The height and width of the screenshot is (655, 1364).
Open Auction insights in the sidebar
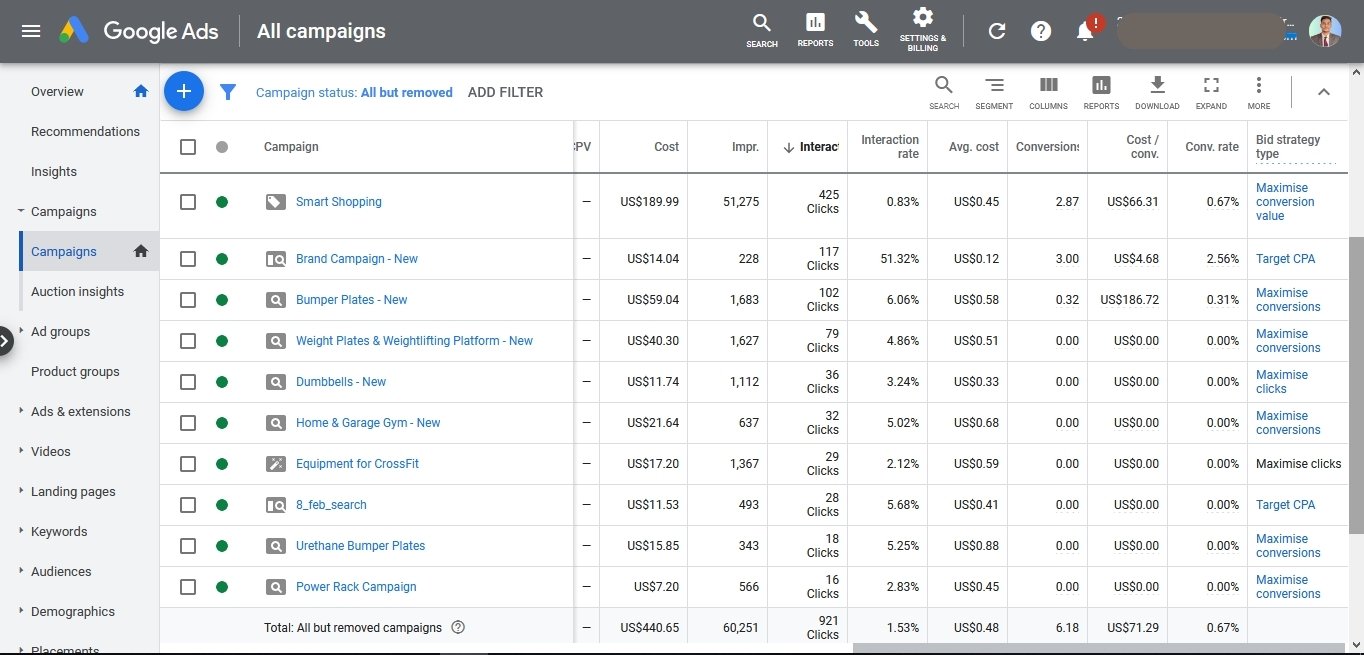coord(77,292)
